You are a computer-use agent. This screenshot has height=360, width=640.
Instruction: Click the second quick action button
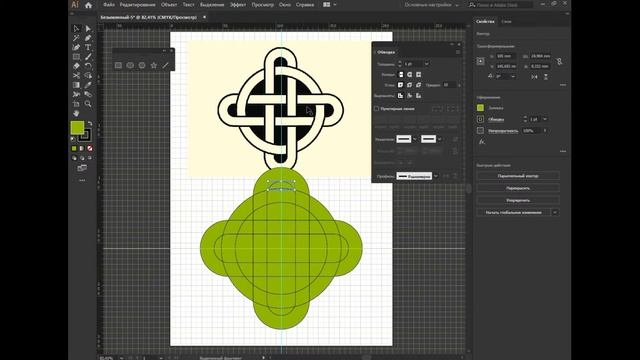click(x=518, y=188)
